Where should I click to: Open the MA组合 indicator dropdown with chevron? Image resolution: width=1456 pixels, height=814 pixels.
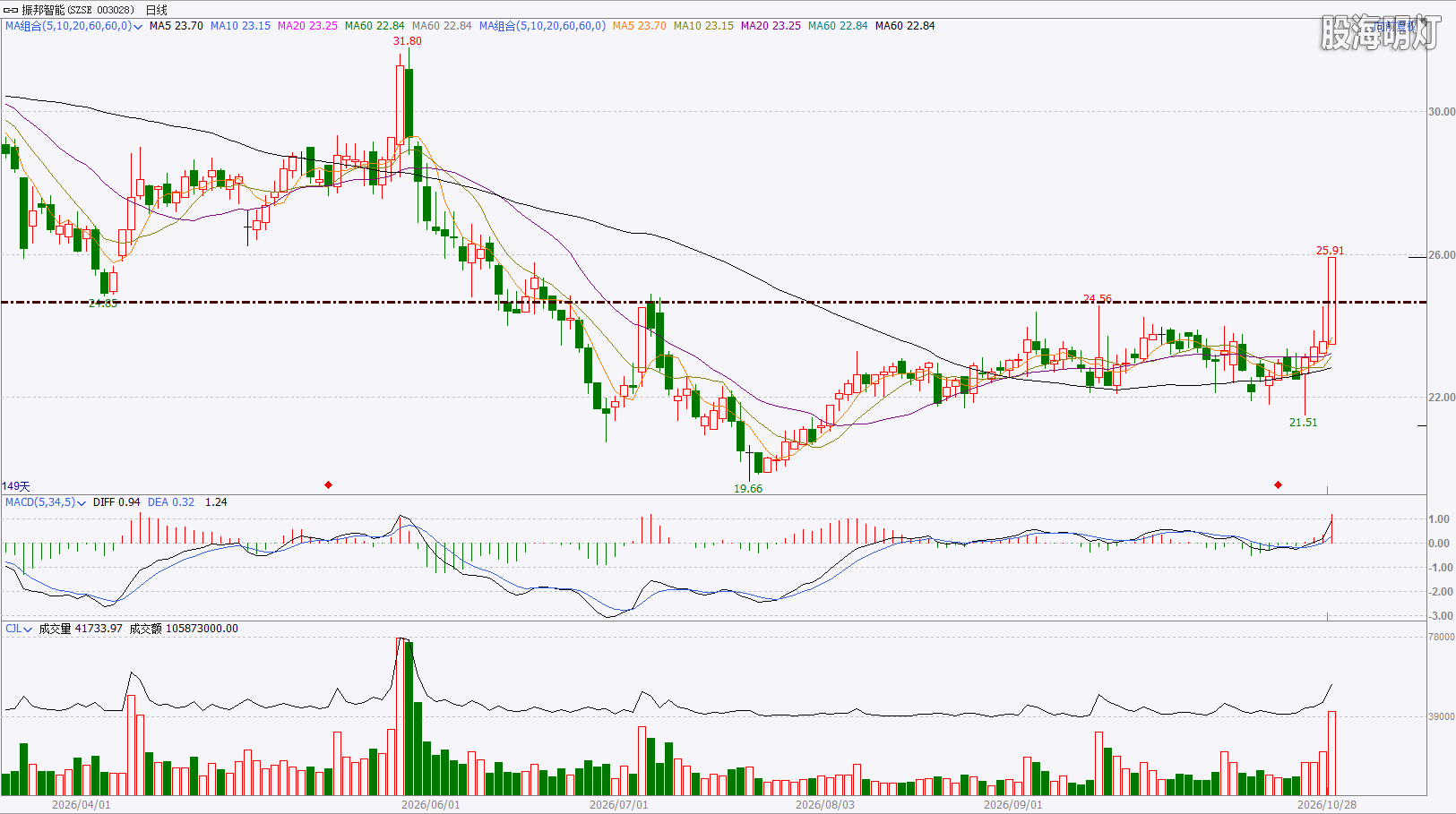pos(73,26)
